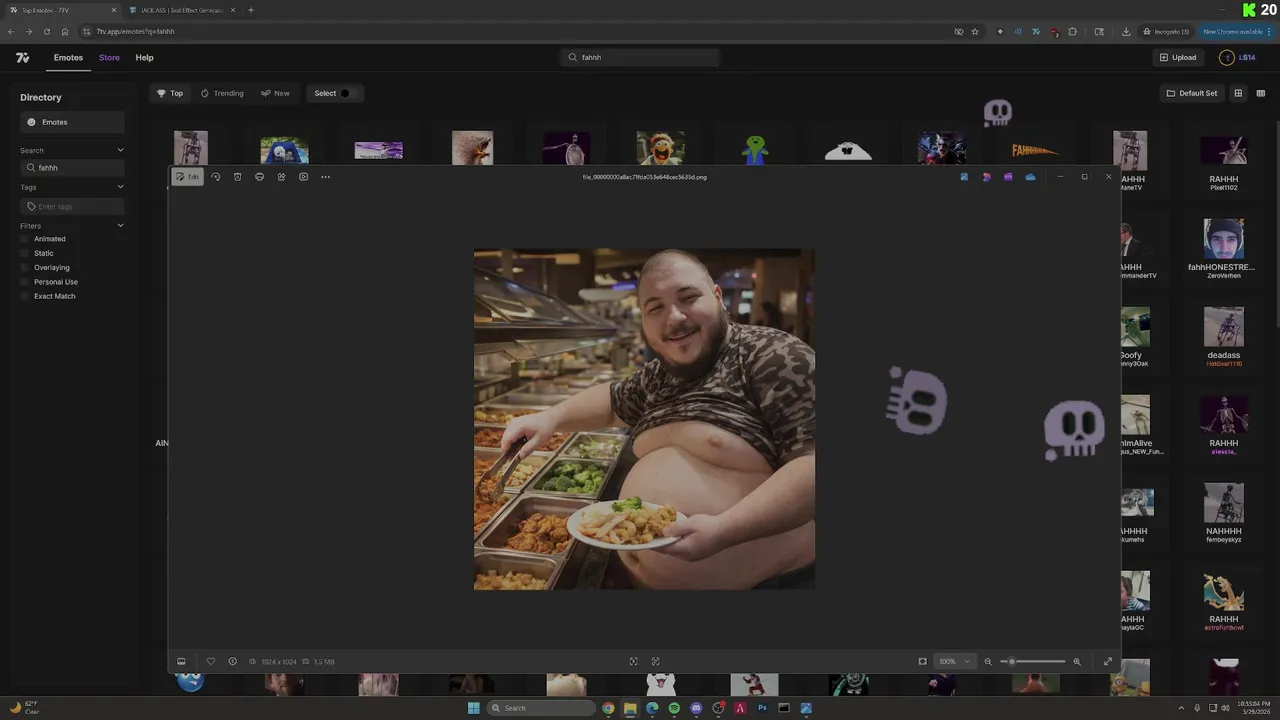Viewport: 1280px width, 720px height.
Task: Bookmark the page with the star icon
Action: 975,31
